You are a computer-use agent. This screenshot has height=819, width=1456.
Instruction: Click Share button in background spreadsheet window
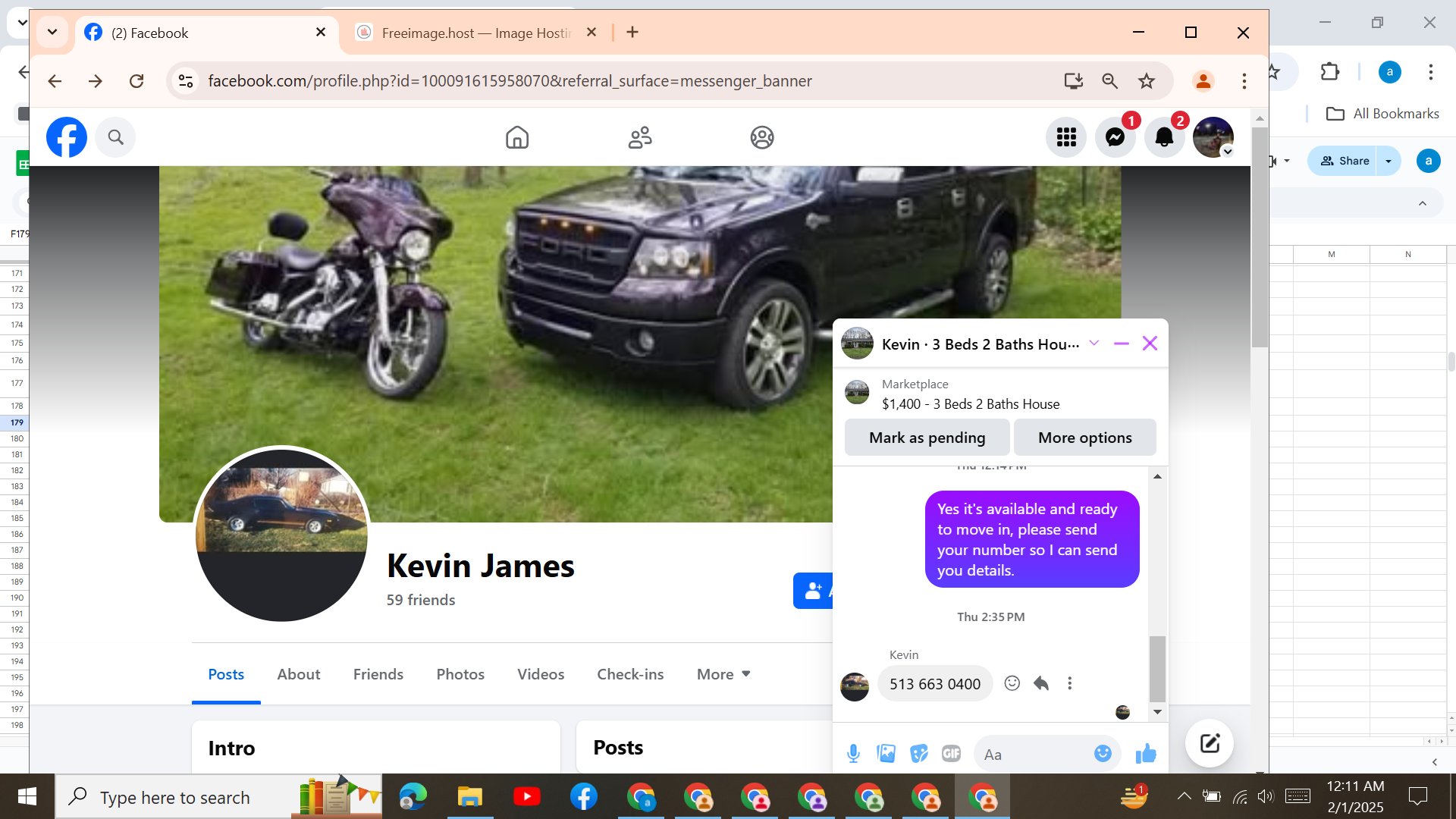[x=1343, y=161]
